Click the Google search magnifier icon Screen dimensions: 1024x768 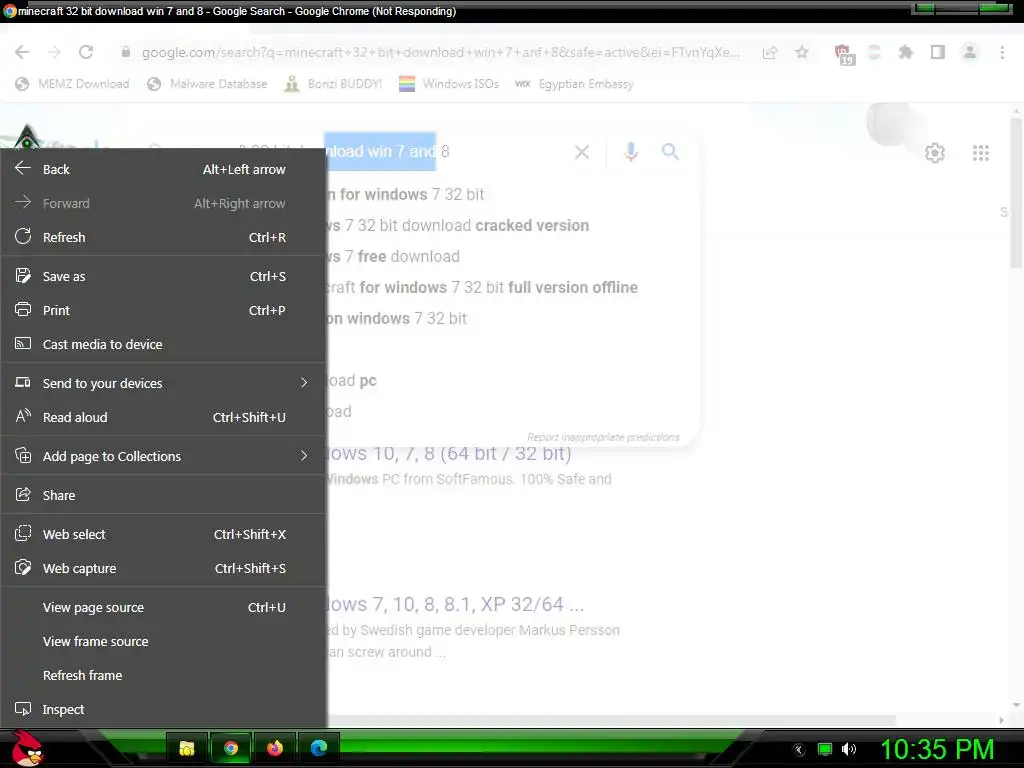[x=671, y=152]
